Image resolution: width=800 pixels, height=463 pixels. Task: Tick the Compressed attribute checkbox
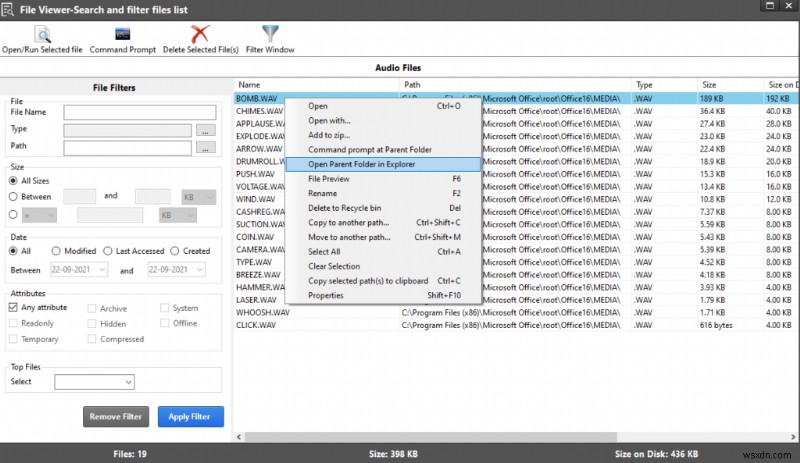point(92,339)
